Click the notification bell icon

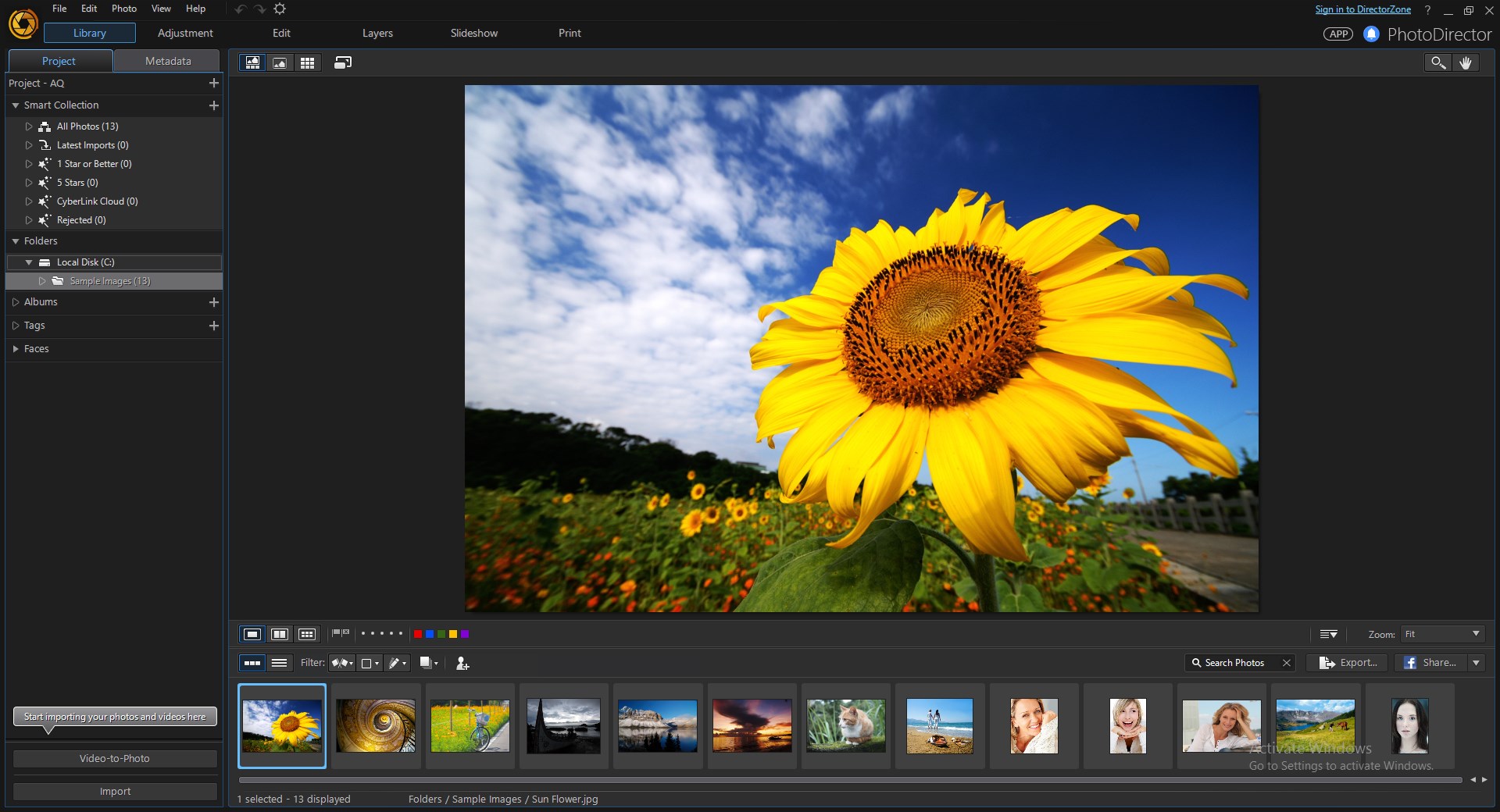click(x=1371, y=34)
